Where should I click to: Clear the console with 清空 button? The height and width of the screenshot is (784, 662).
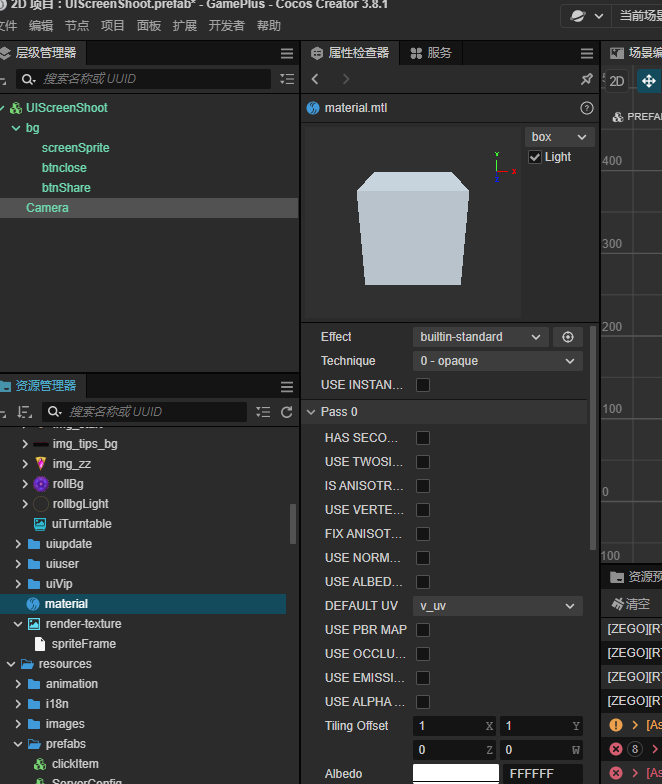pyautogui.click(x=630, y=604)
